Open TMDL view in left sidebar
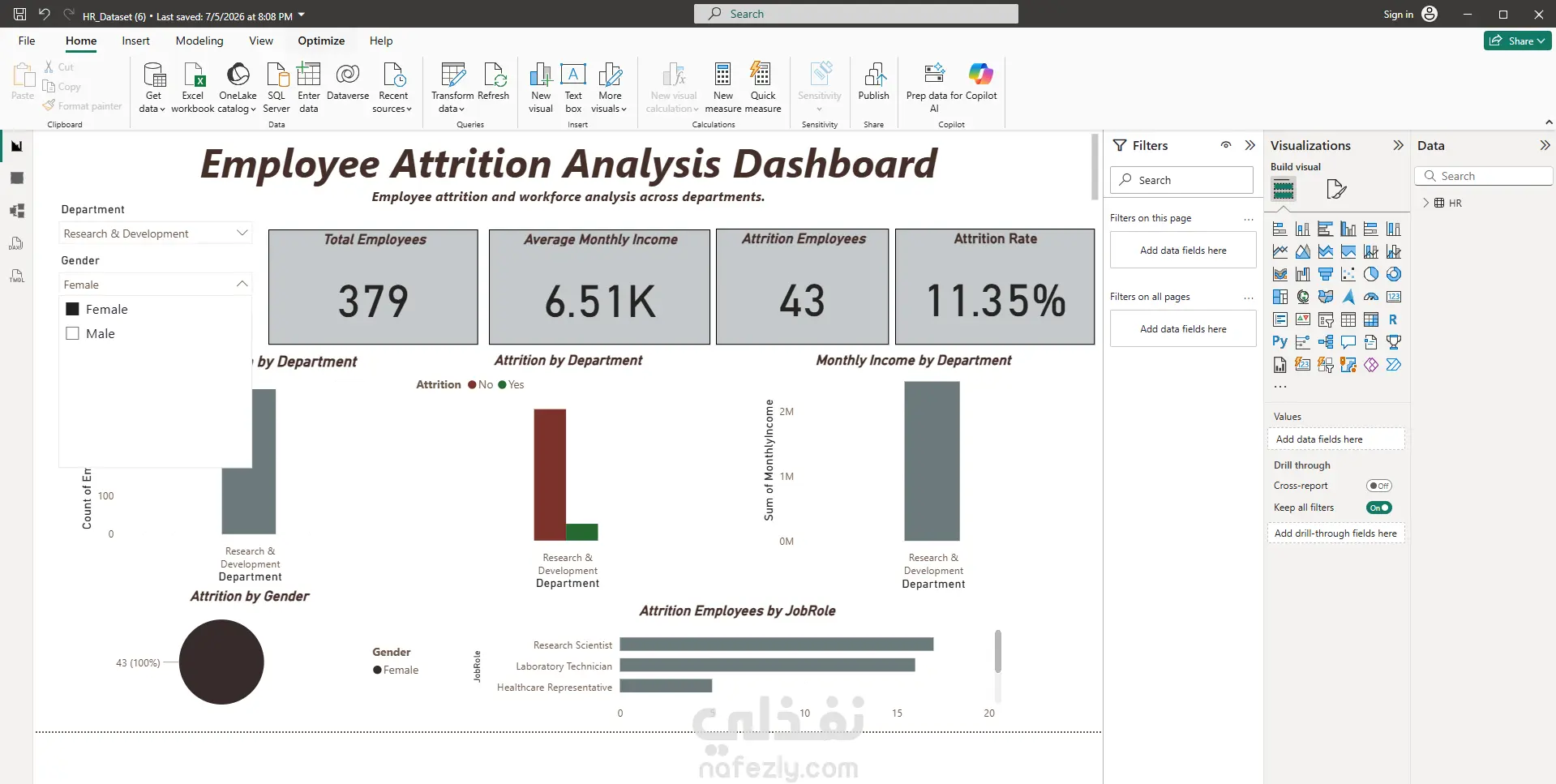The image size is (1556, 784). [x=17, y=276]
